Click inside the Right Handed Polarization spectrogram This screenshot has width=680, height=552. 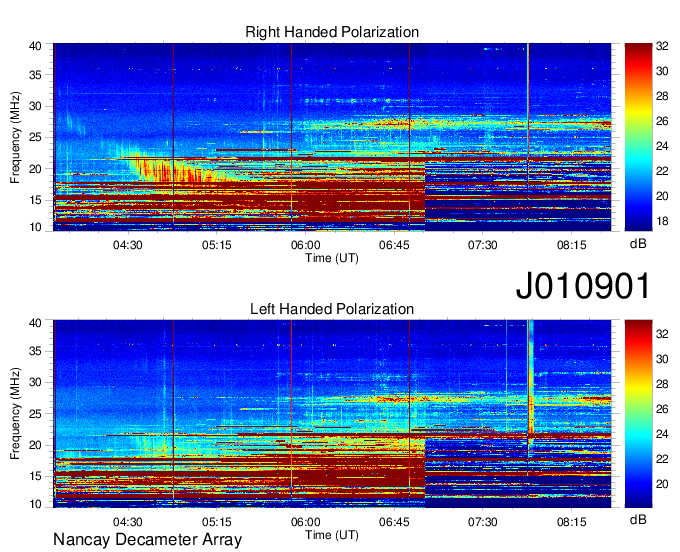click(x=332, y=137)
